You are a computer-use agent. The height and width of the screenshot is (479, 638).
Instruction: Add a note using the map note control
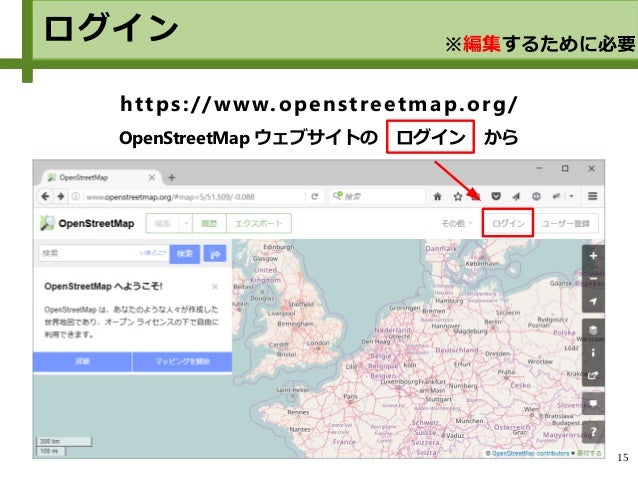[x=593, y=404]
